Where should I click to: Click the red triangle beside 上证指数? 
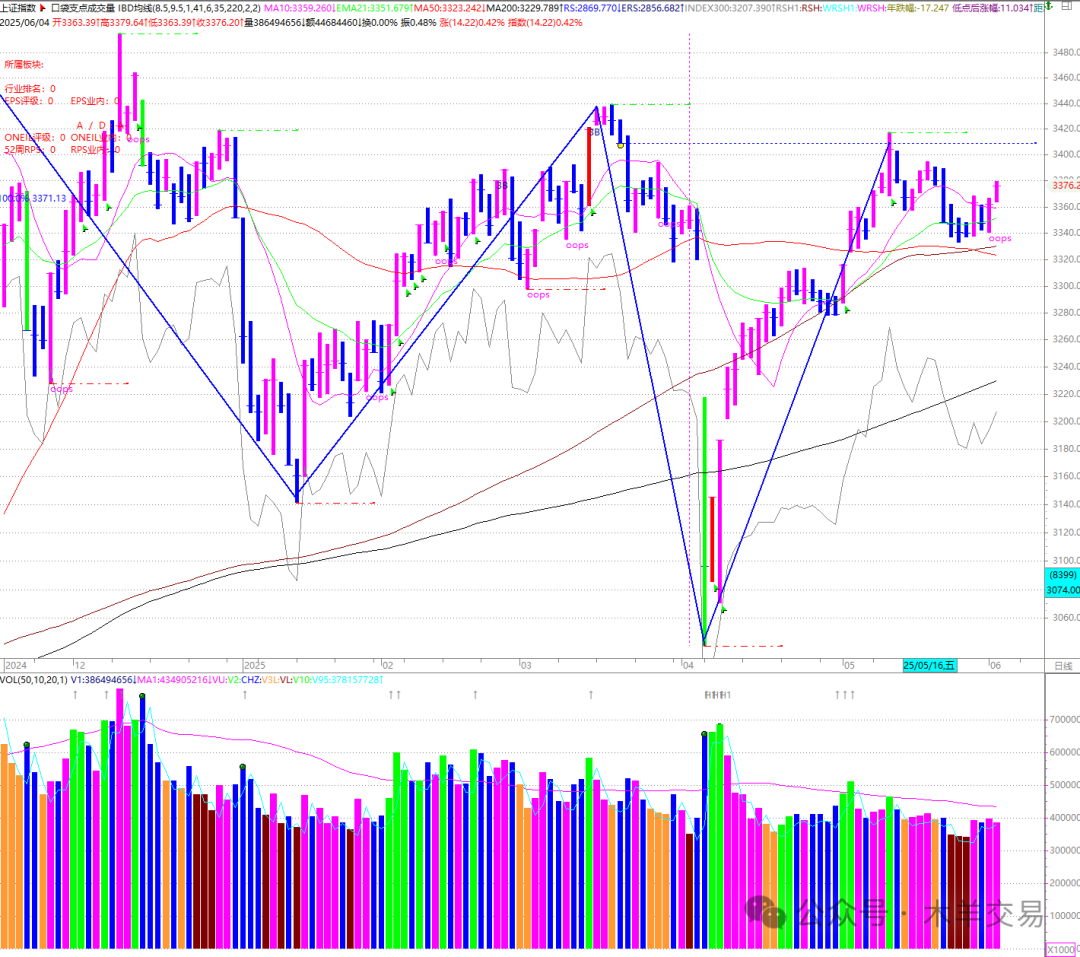point(44,8)
